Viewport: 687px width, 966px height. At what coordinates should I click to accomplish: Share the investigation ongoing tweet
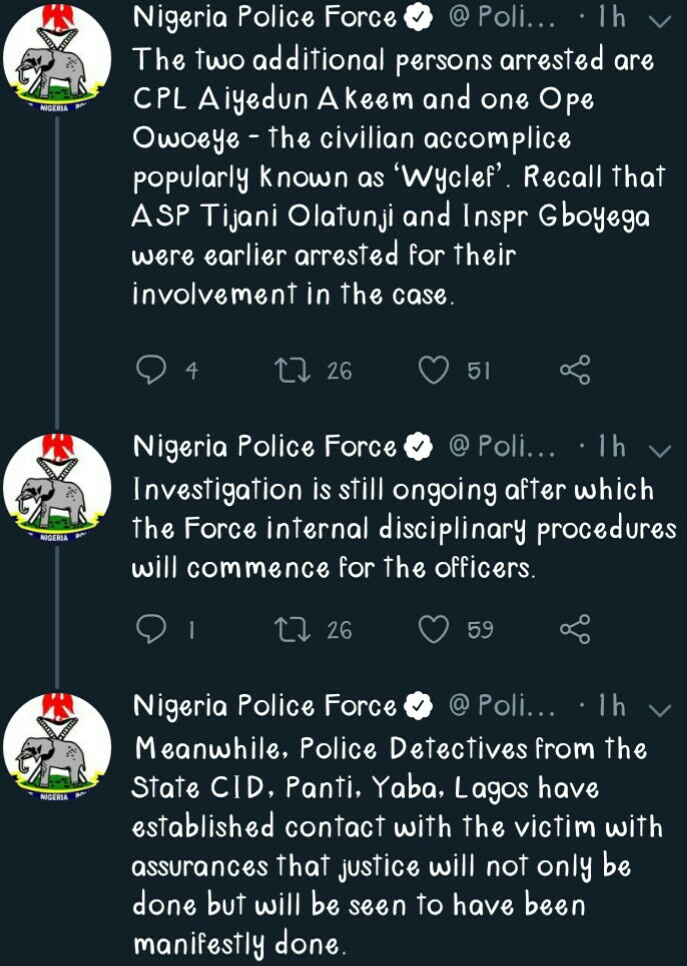[x=575, y=629]
